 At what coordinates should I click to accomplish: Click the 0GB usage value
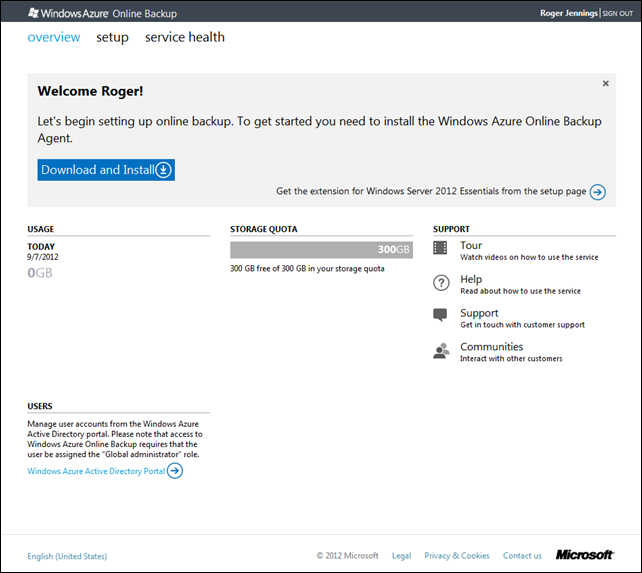(40, 273)
